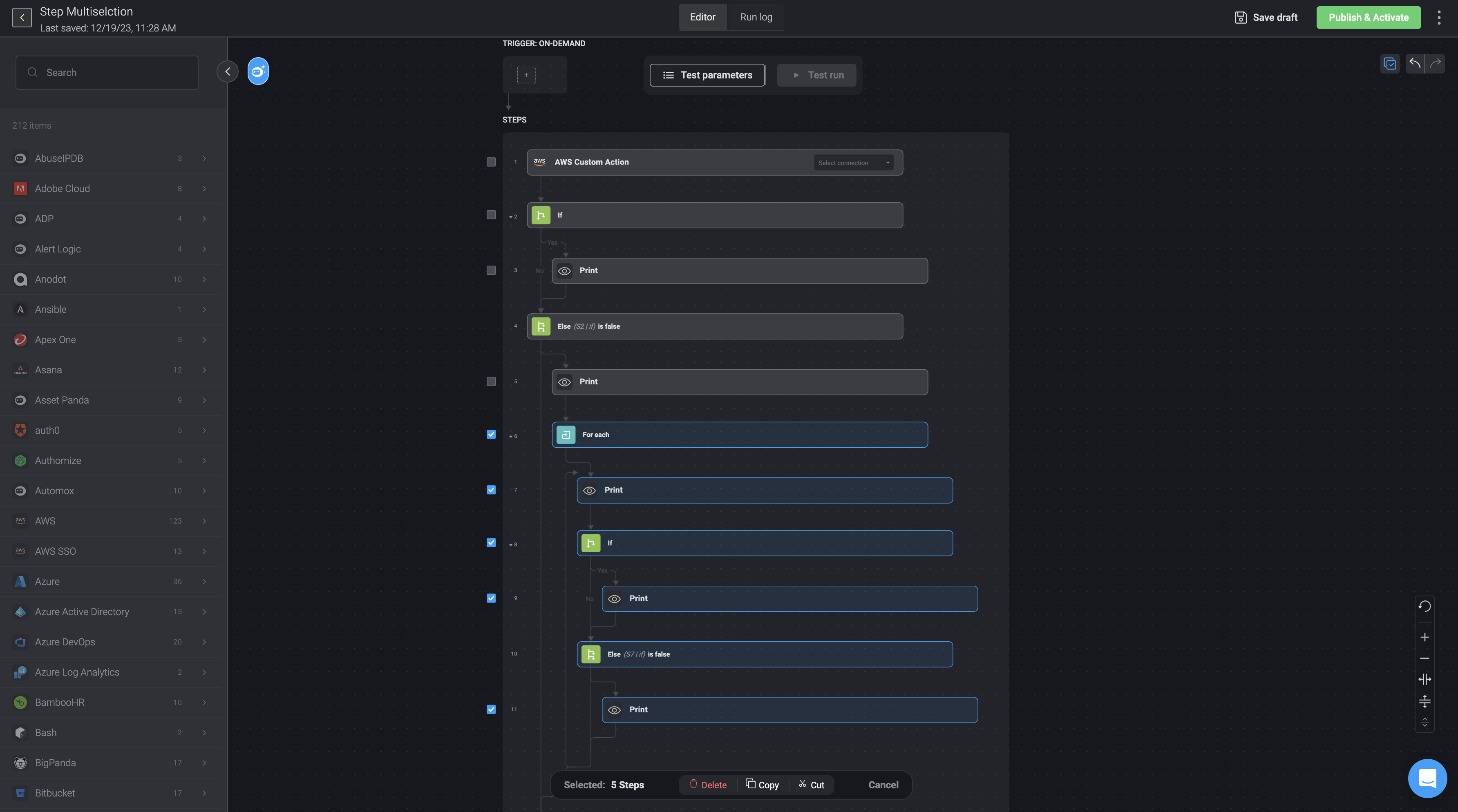Switch to the Run log tab

click(x=756, y=17)
